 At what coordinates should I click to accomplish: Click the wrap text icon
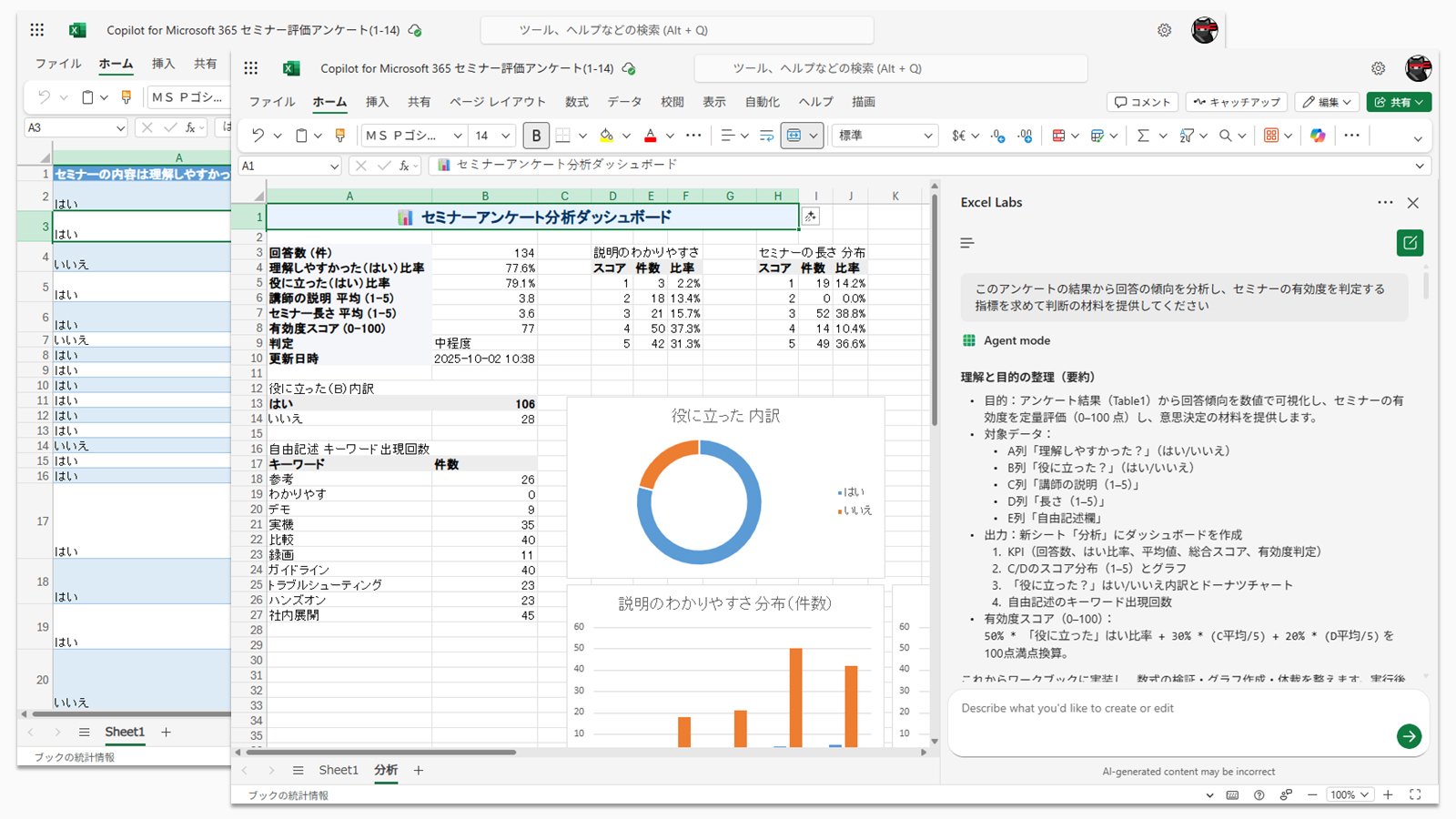coord(766,136)
